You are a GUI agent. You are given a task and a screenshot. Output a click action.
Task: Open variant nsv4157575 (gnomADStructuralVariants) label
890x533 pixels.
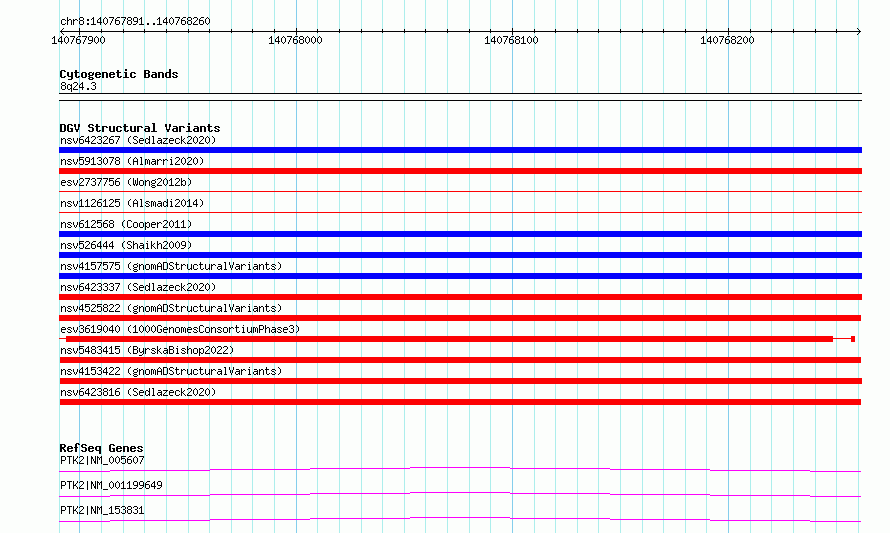coord(171,266)
